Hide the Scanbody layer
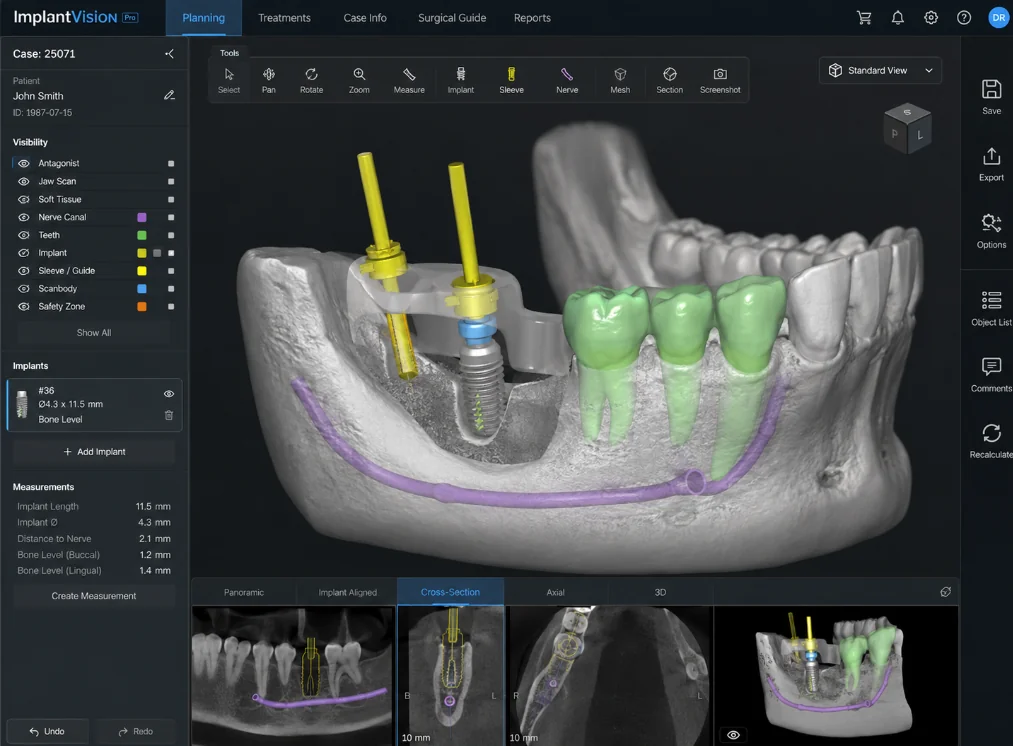This screenshot has height=746, width=1013. pos(24,289)
